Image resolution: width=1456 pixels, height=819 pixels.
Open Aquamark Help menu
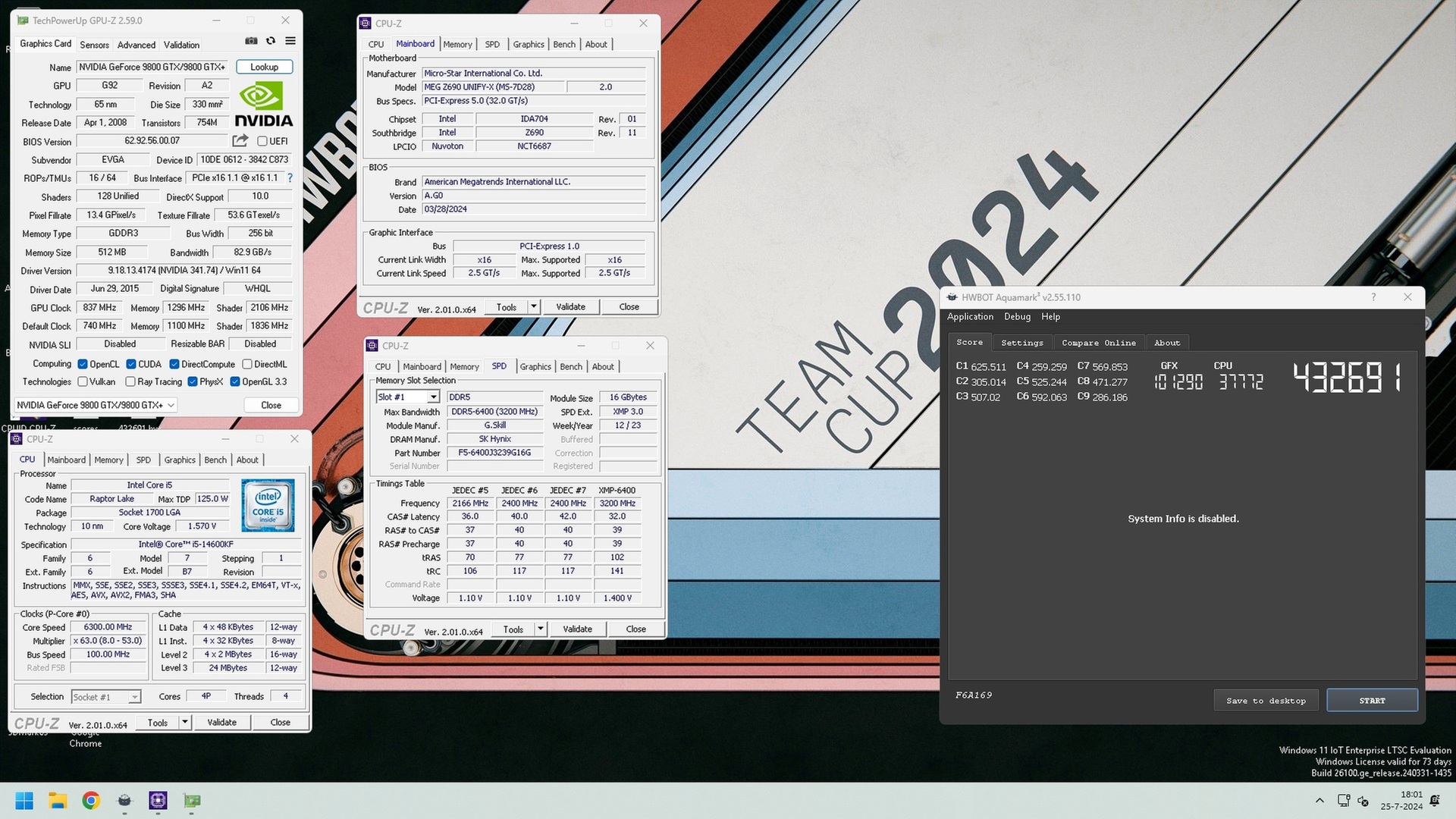coord(1050,317)
